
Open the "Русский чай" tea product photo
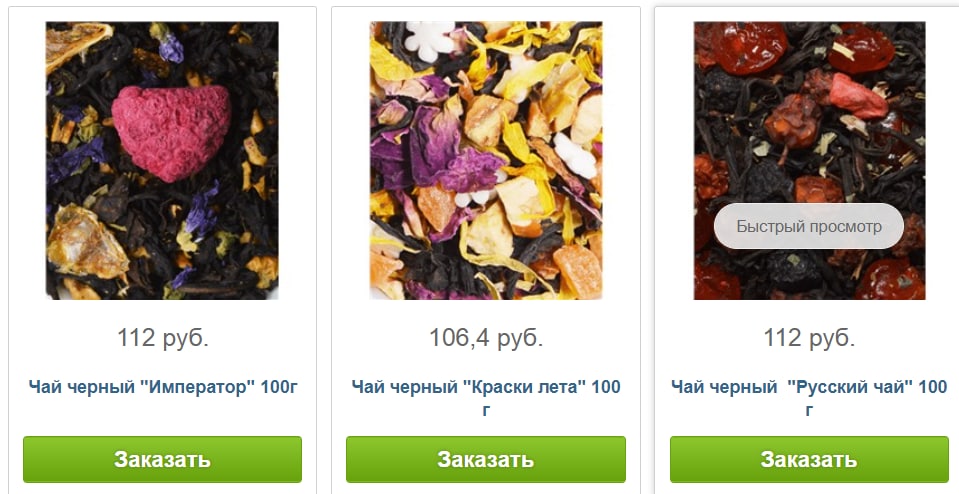pyautogui.click(x=809, y=160)
